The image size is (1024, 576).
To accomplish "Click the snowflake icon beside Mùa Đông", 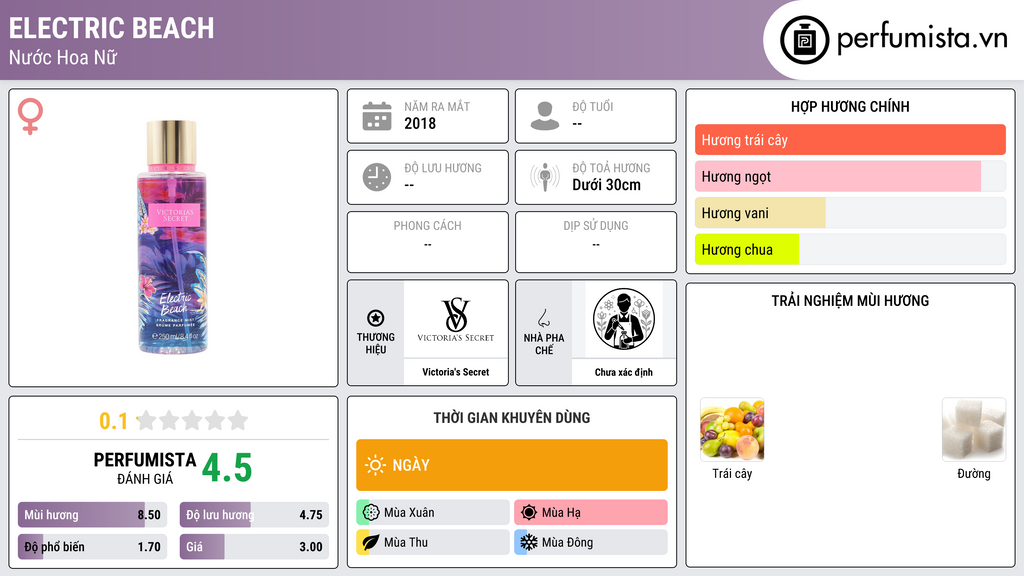I will 529,542.
